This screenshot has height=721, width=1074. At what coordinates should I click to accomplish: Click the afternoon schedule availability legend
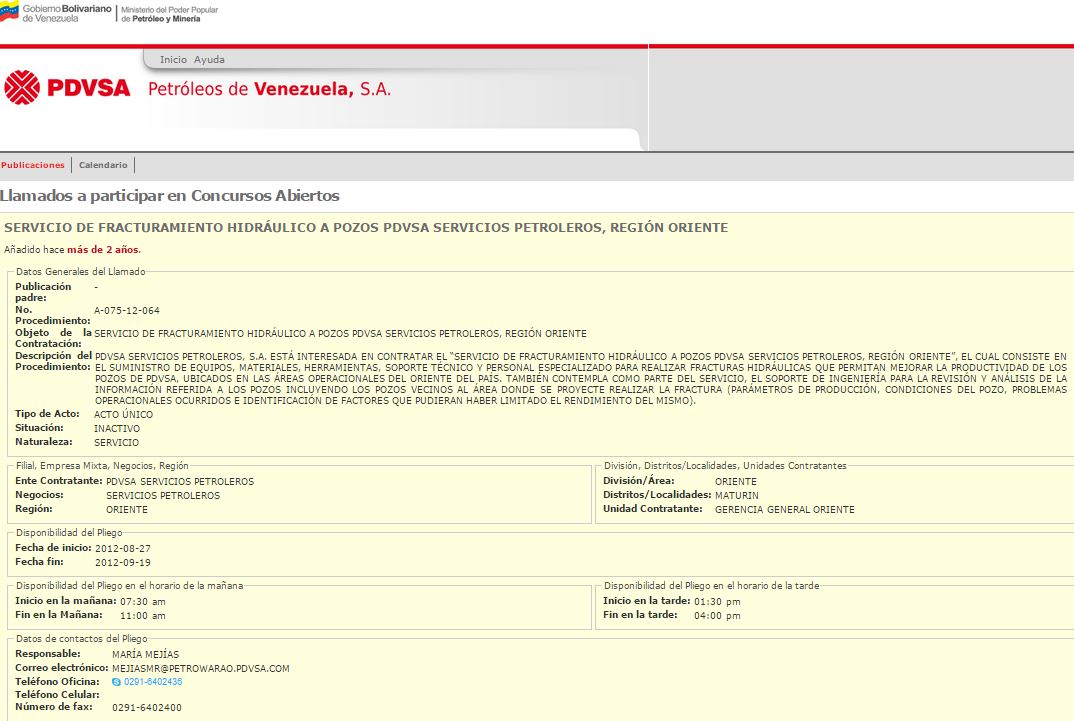[x=712, y=586]
